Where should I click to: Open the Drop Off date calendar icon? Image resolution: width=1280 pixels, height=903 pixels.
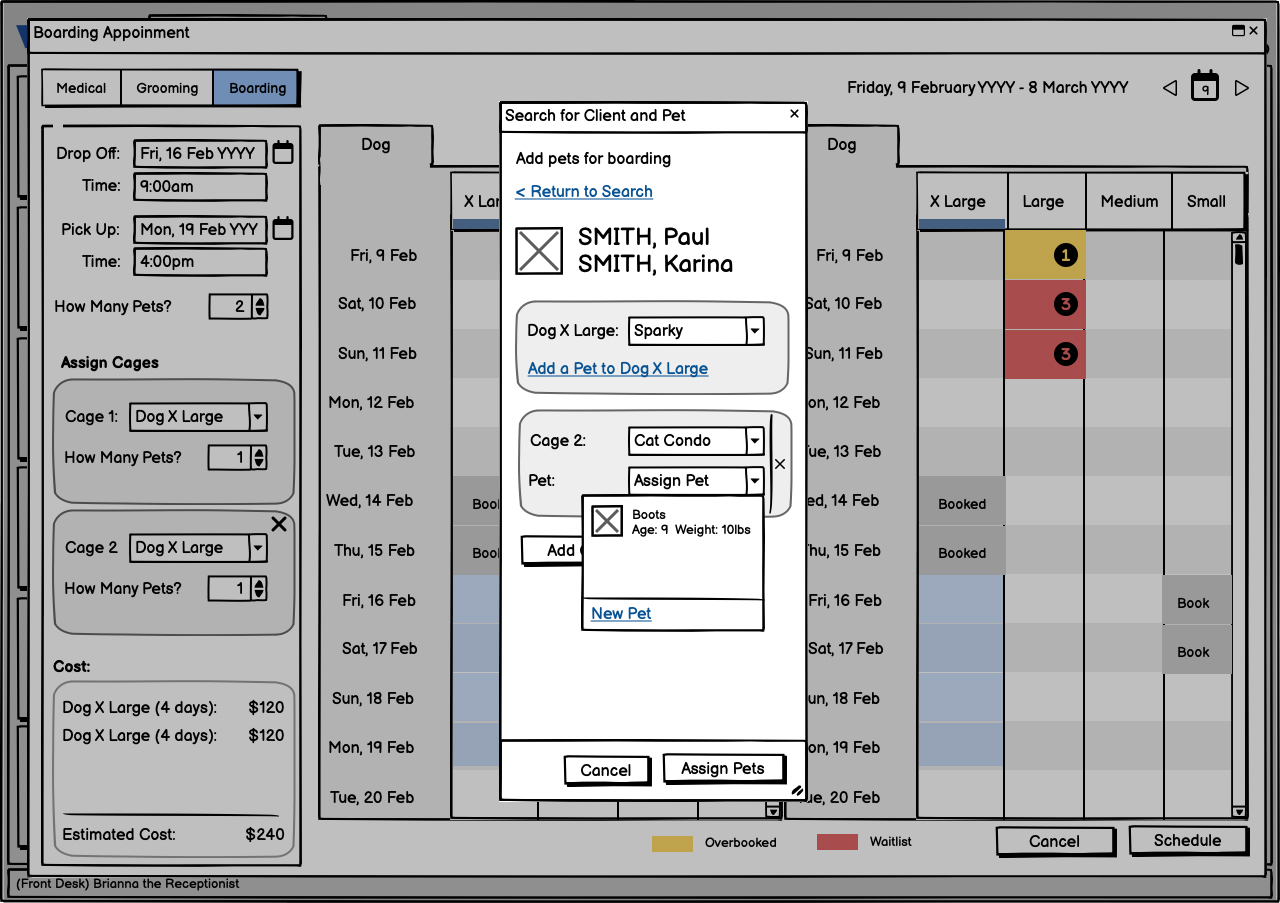[x=283, y=153]
